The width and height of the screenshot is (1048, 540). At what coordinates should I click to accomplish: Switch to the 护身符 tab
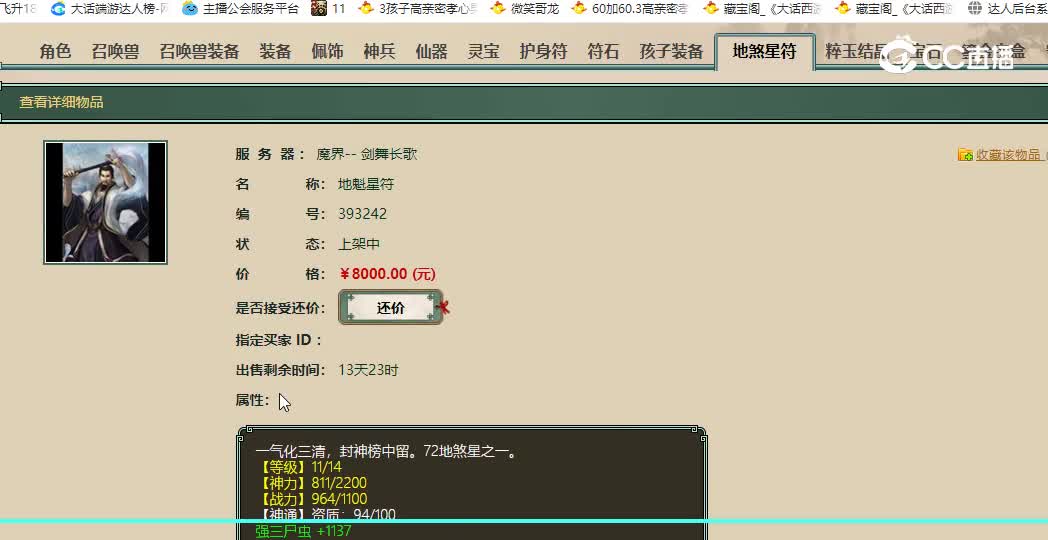[543, 51]
